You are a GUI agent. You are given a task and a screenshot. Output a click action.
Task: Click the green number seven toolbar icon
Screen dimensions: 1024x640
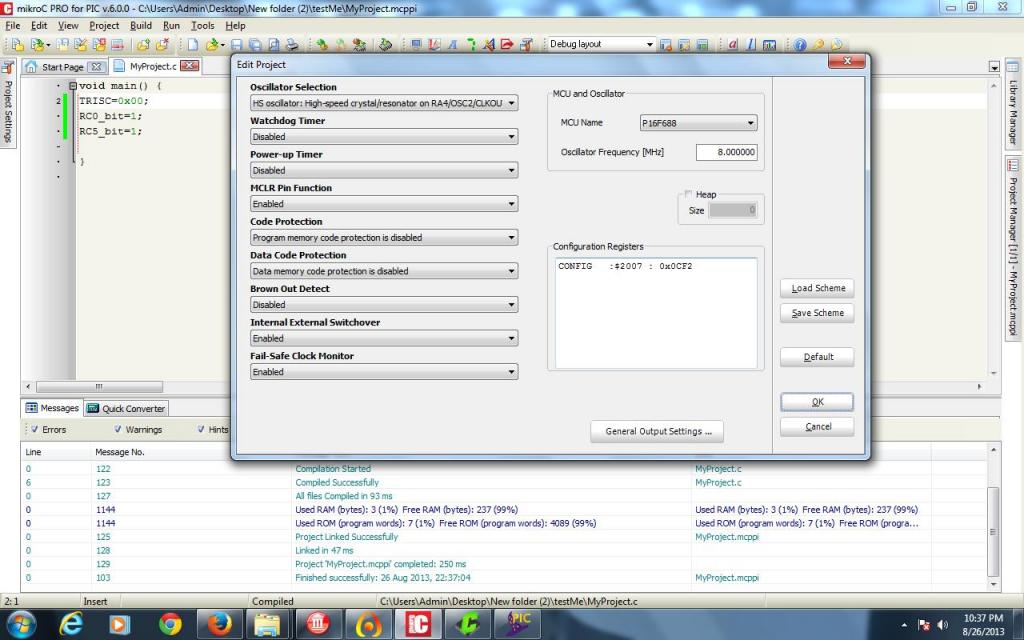pos(471,44)
